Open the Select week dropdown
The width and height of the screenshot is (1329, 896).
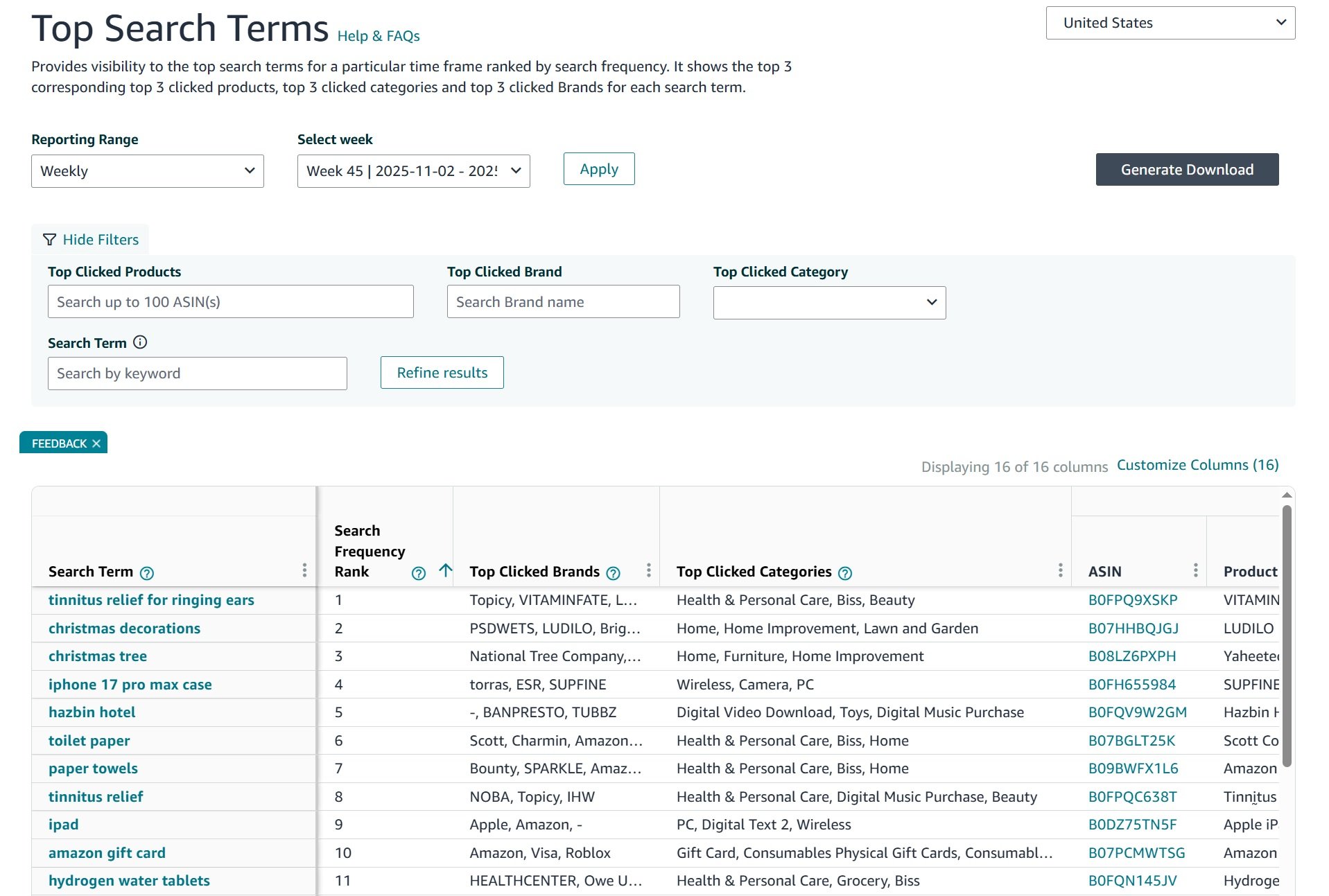[413, 171]
